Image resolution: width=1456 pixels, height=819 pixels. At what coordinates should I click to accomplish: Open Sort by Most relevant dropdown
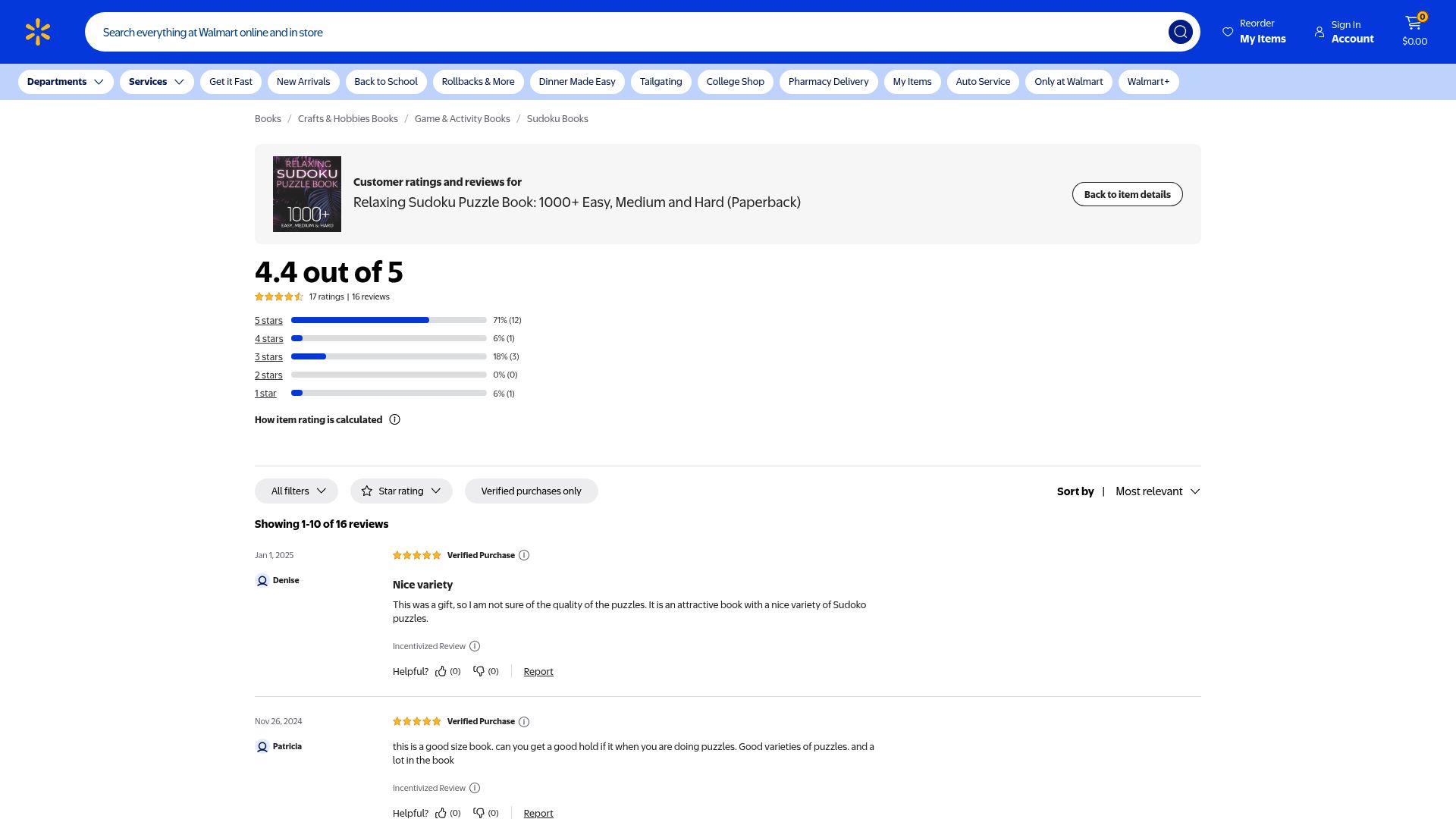1157,491
